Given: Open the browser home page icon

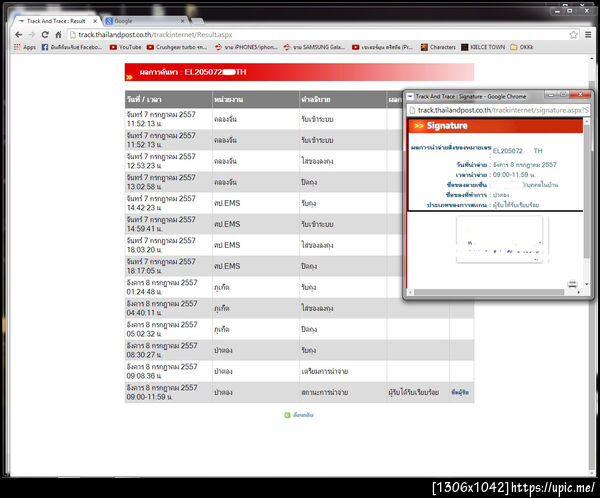Looking at the screenshot, I should pos(59,35).
